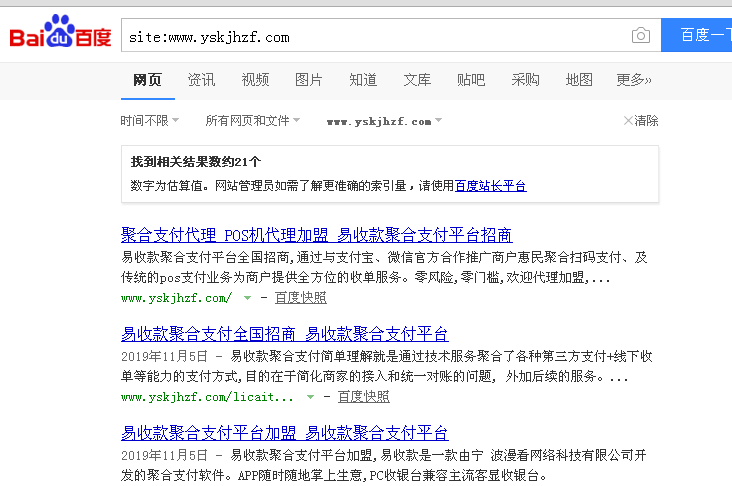
Task: Expand the 更多» menu
Action: pyautogui.click(x=633, y=80)
